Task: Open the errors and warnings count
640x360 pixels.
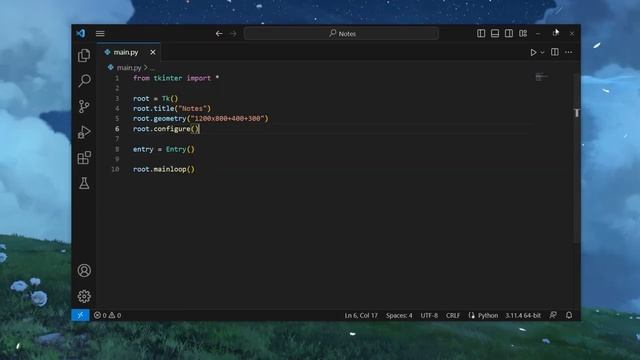Action: pos(107,315)
